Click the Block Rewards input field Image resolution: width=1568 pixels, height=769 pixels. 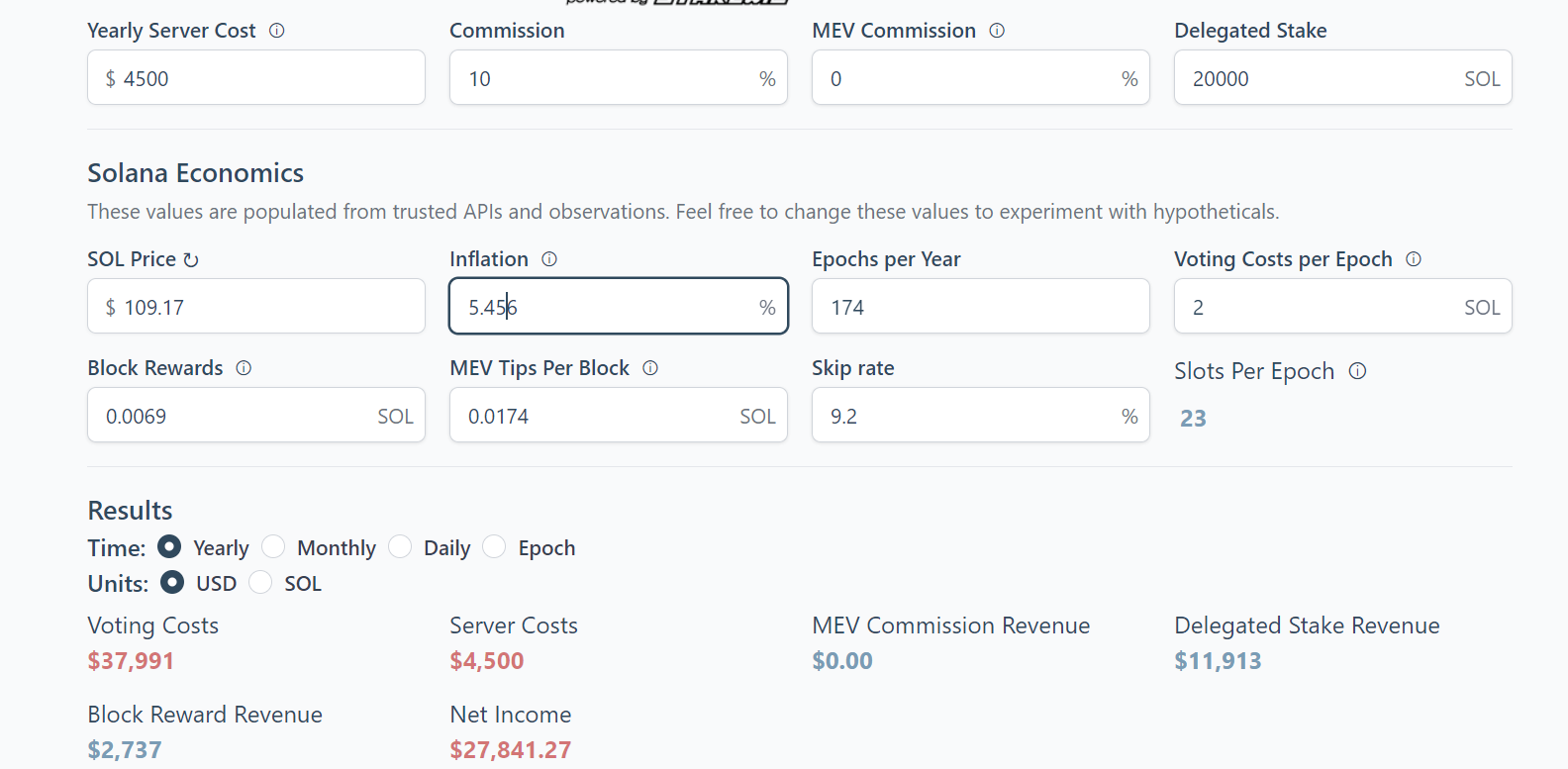coord(256,415)
